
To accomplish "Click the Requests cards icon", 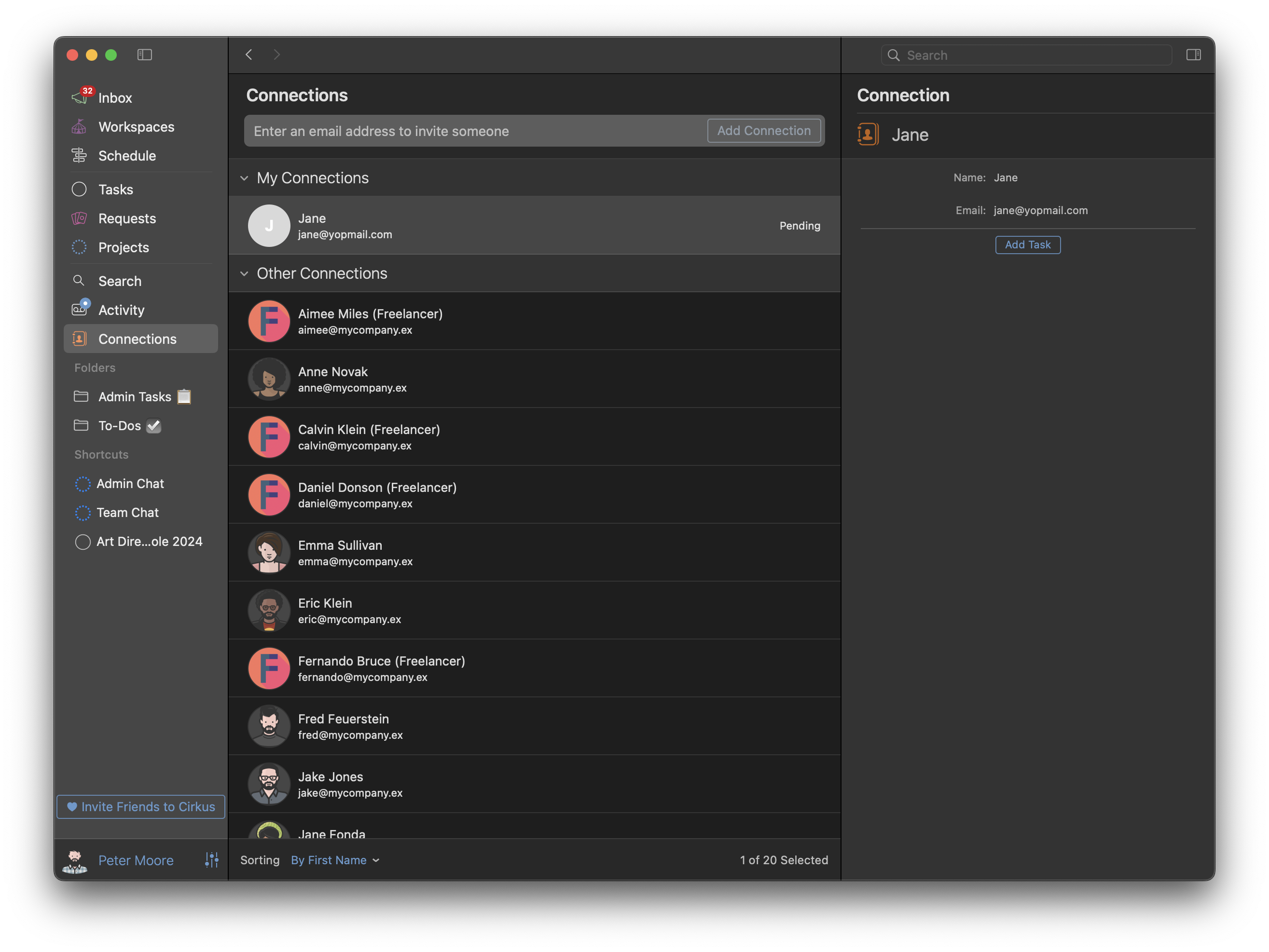I will tap(79, 218).
